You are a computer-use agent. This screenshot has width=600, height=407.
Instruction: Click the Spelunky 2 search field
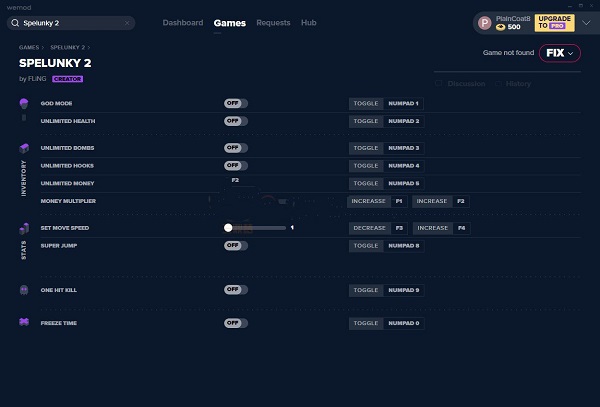[71, 23]
